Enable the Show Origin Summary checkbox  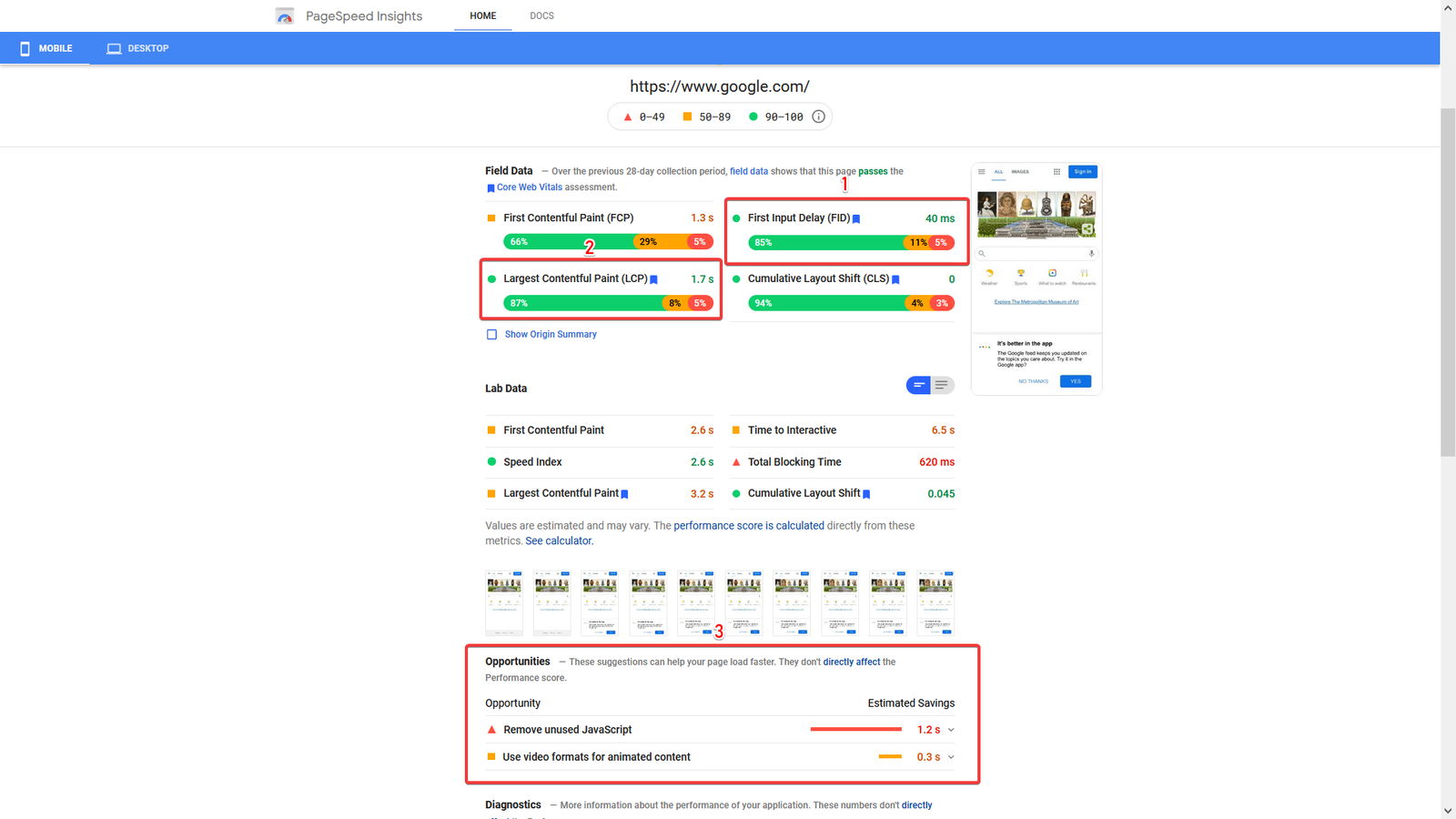coord(491,335)
